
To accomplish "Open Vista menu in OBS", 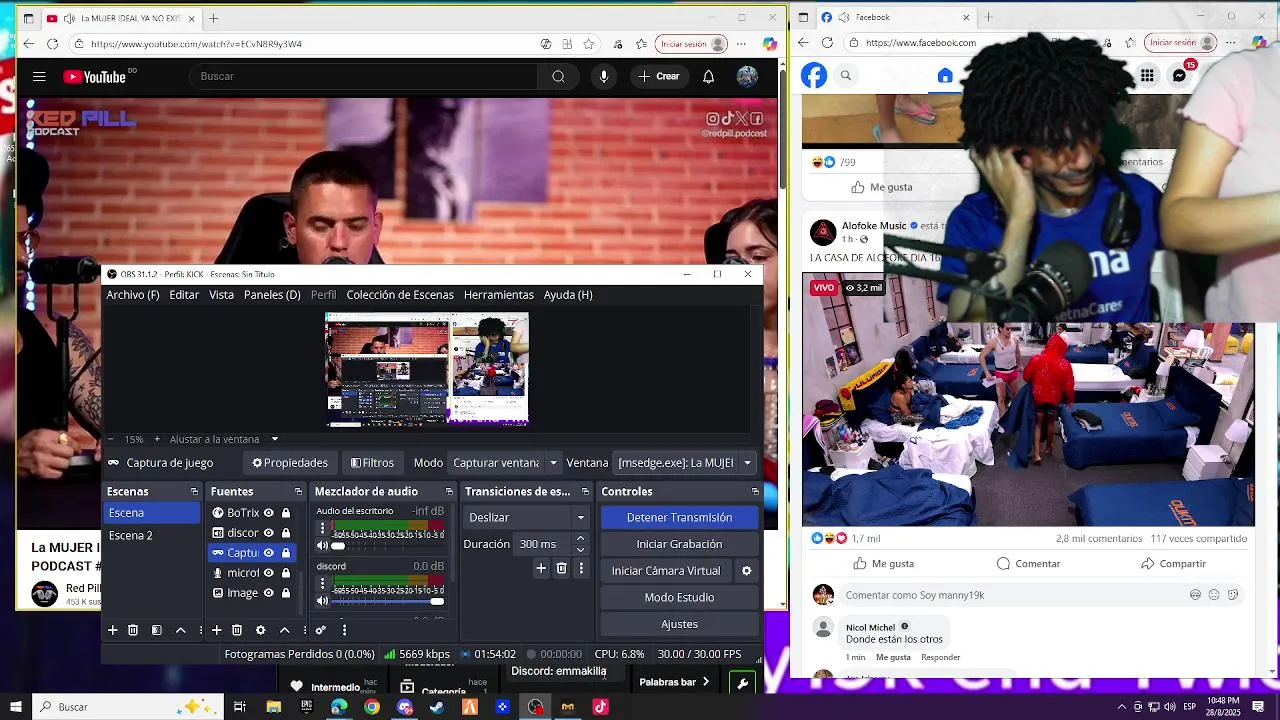I will click(221, 295).
